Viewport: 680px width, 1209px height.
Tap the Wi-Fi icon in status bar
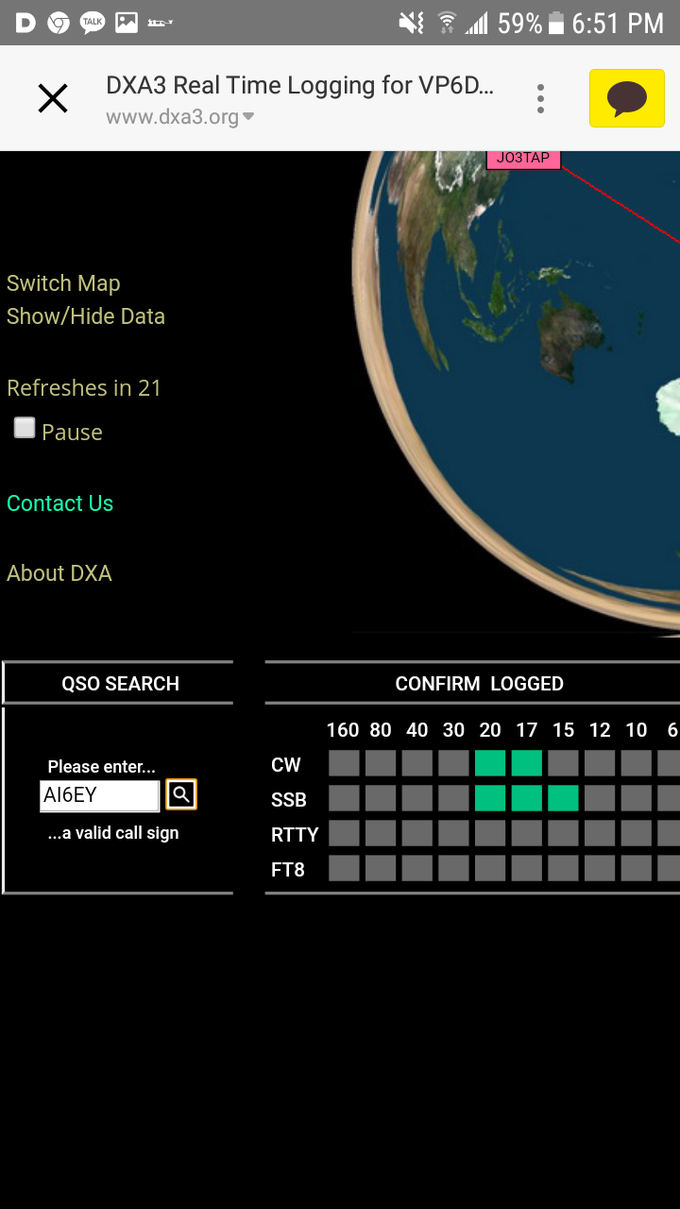447,23
